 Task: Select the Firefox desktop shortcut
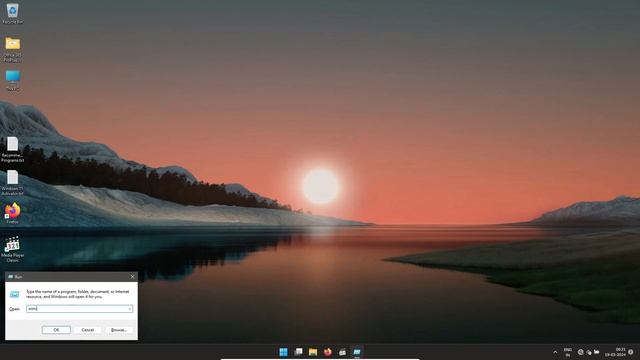pyautogui.click(x=12, y=213)
